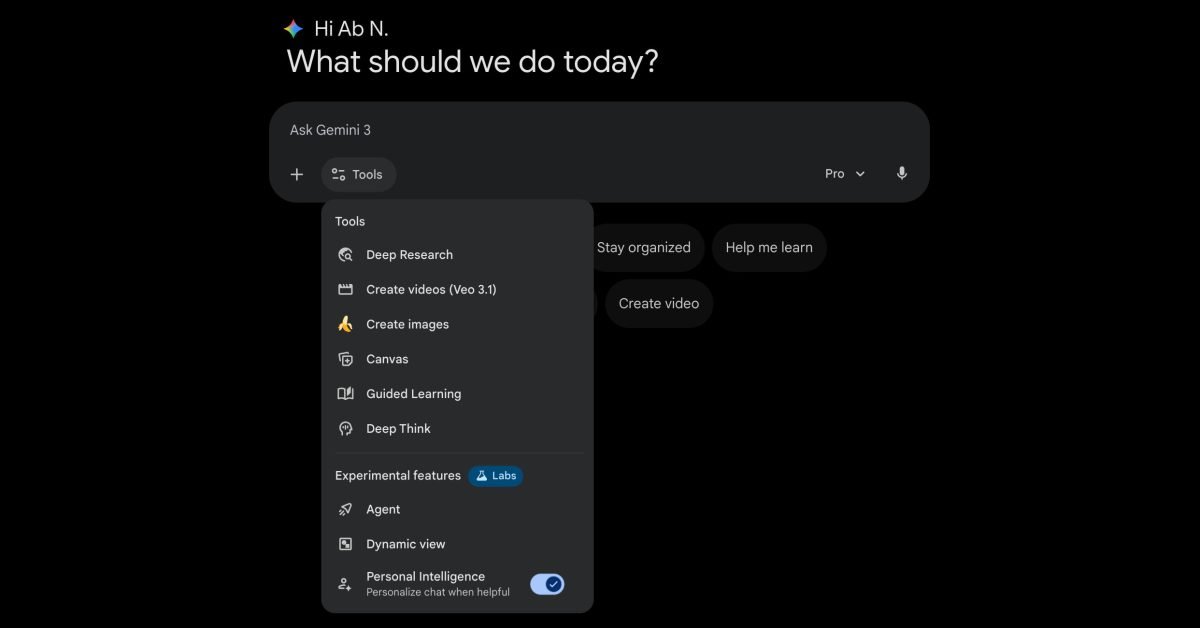Select the banana Create images icon
The image size is (1200, 628).
pyautogui.click(x=346, y=324)
